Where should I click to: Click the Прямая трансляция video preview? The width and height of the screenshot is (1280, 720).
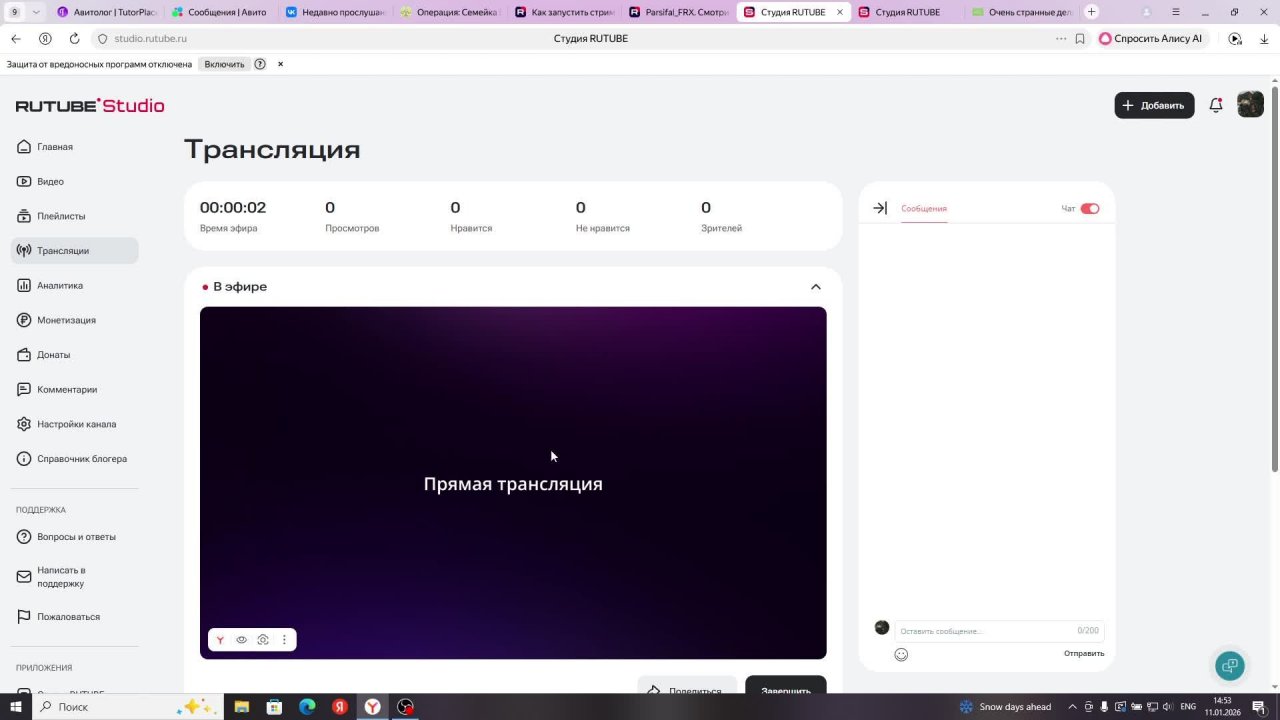click(513, 483)
